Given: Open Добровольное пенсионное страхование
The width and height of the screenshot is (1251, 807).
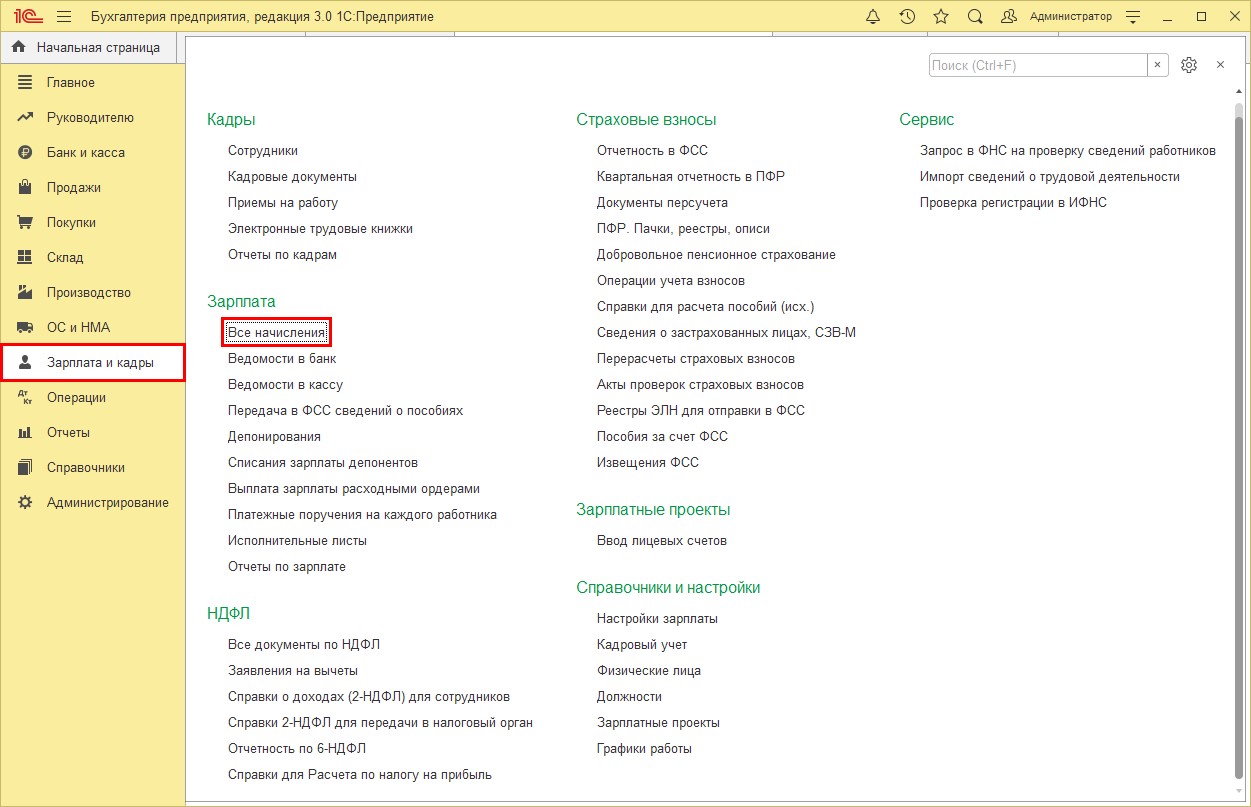Looking at the screenshot, I should point(716,255).
